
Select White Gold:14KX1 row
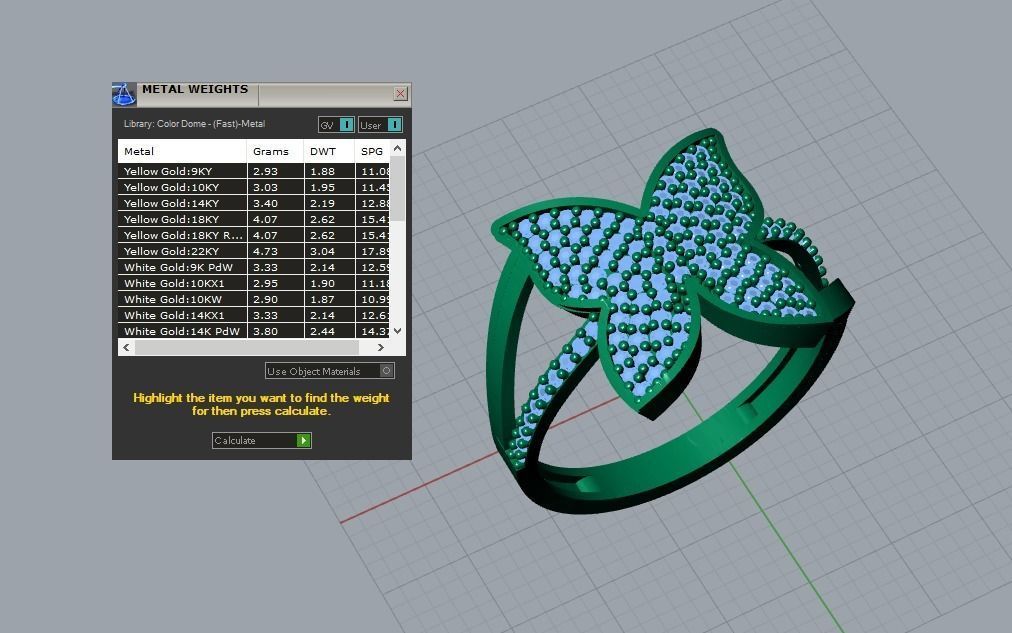tap(254, 316)
